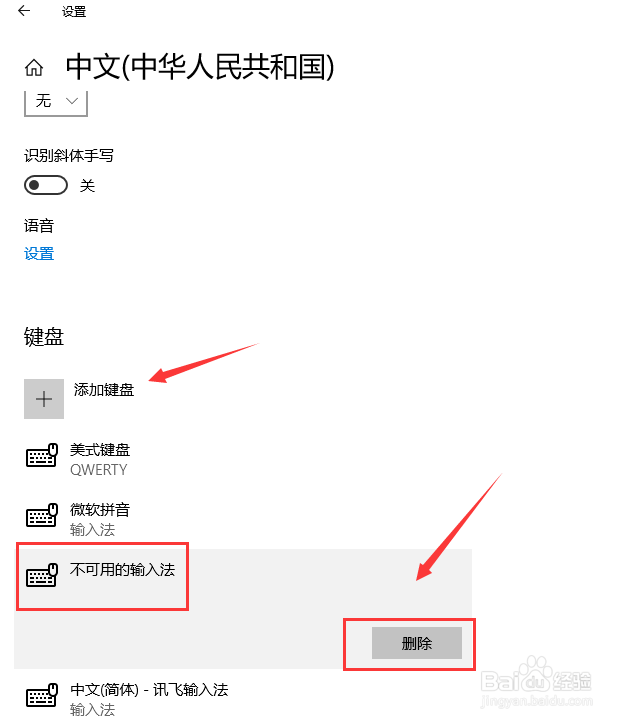The image size is (627, 723).
Task: Click the chevron arrow beside 无
Action: point(72,101)
